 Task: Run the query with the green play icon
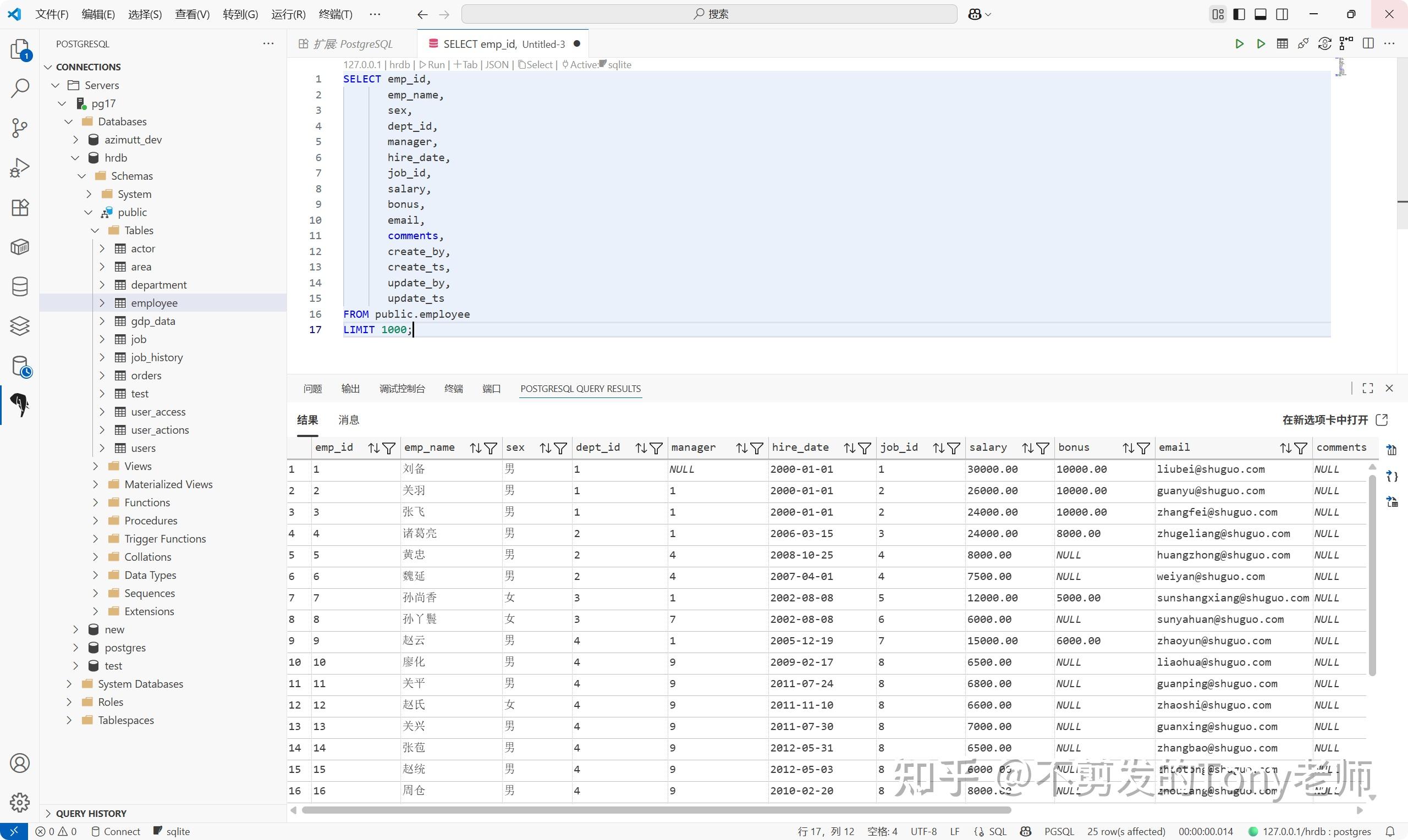coord(1239,43)
